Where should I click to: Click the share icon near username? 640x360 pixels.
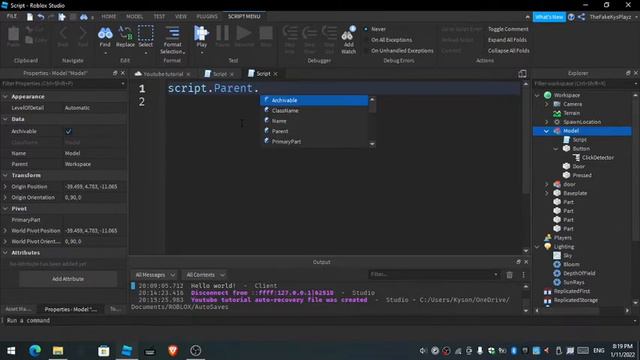(x=582, y=17)
